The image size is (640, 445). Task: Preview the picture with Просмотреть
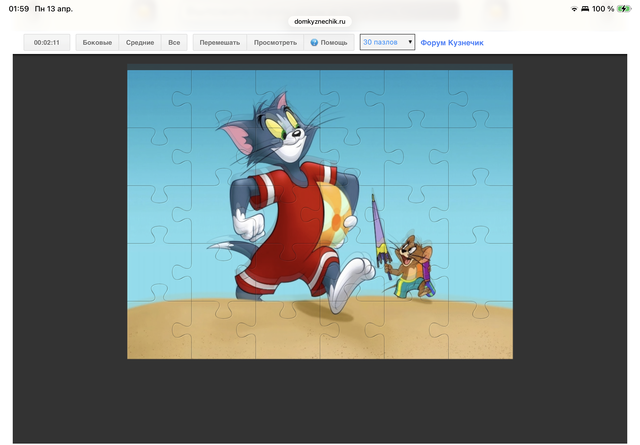[x=275, y=43]
